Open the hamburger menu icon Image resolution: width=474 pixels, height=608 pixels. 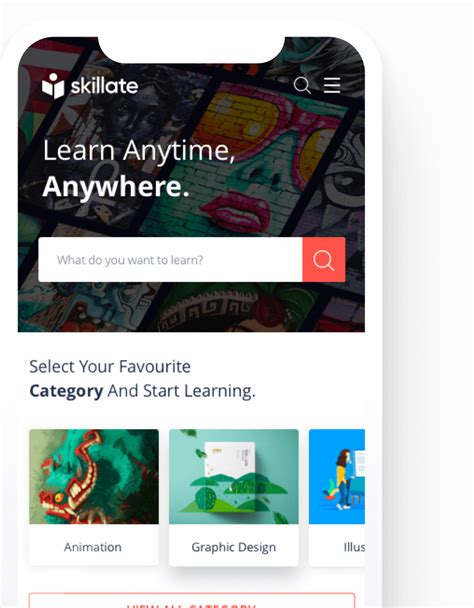[x=332, y=85]
